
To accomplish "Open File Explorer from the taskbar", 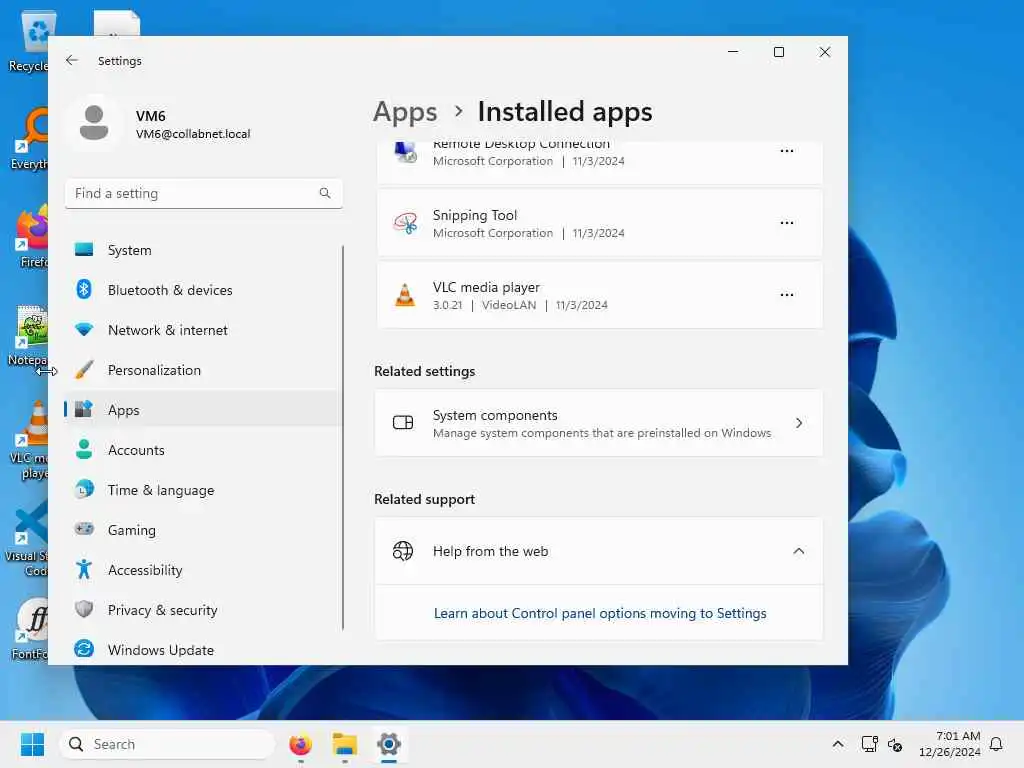I will (x=345, y=744).
